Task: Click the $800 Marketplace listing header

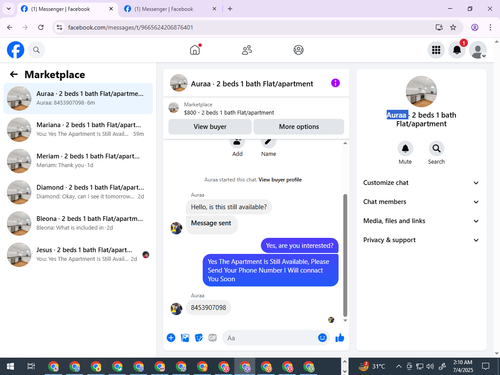Action: pos(256,108)
